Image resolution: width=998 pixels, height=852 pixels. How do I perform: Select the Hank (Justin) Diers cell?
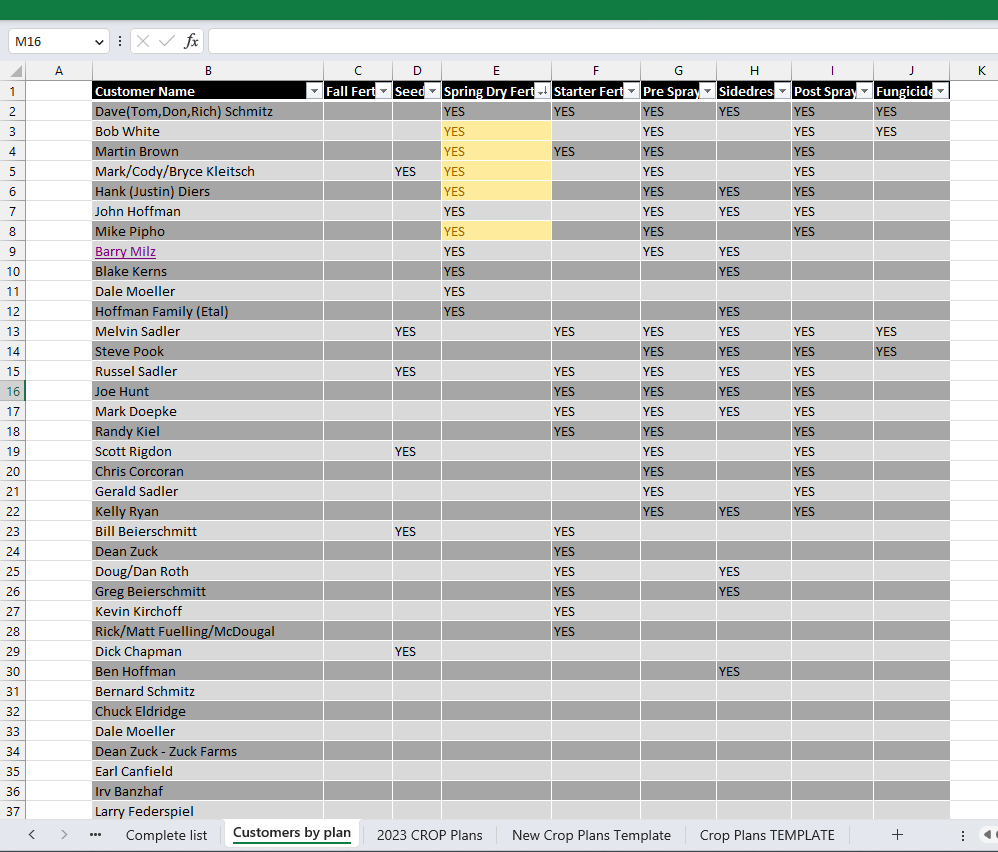tap(208, 192)
